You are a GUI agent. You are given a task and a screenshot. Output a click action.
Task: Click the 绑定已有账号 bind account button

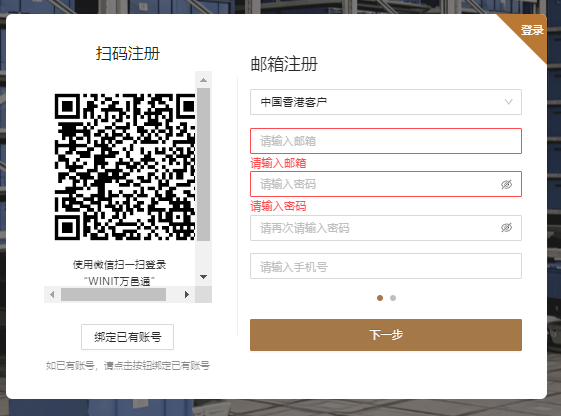tap(127, 337)
